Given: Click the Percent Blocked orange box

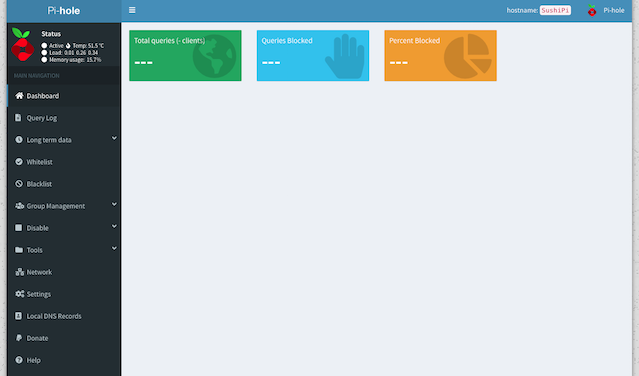Looking at the screenshot, I should tap(441, 55).
